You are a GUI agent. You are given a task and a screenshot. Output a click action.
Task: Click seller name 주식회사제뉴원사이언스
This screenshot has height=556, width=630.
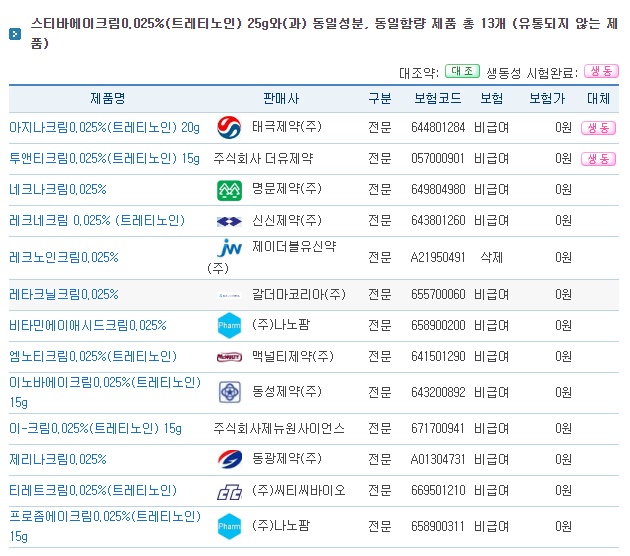[x=279, y=428]
